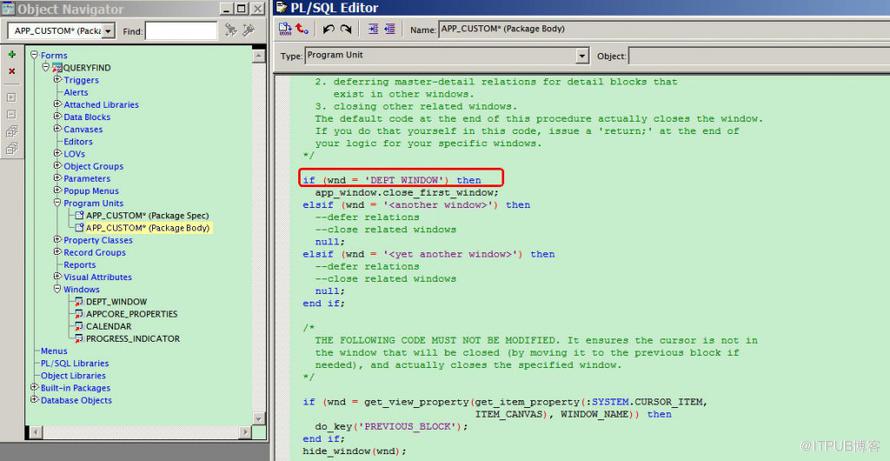Expand the Built-in Packages node

[34, 387]
